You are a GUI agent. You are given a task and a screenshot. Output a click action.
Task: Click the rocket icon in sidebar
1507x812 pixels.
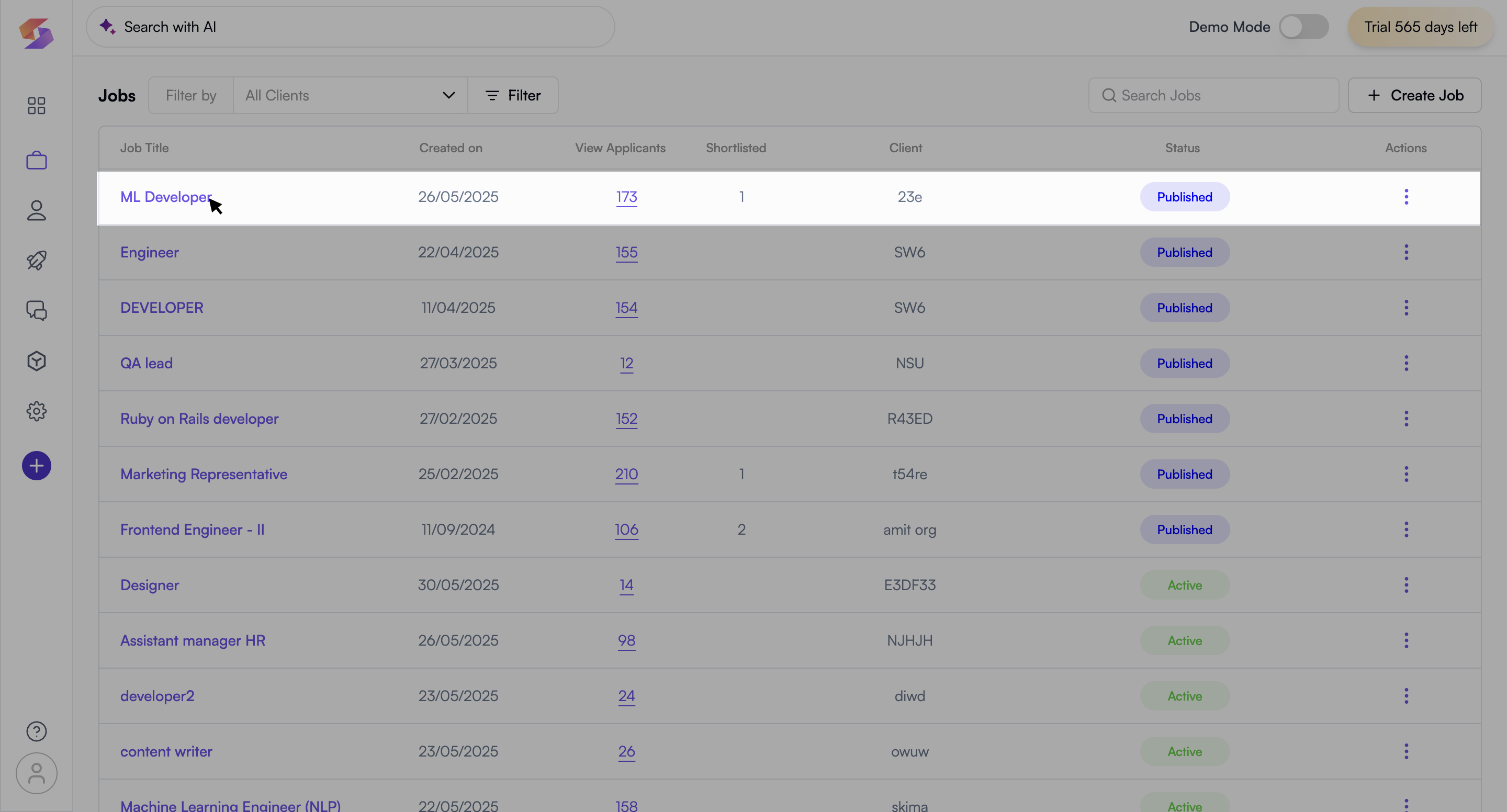tap(36, 261)
